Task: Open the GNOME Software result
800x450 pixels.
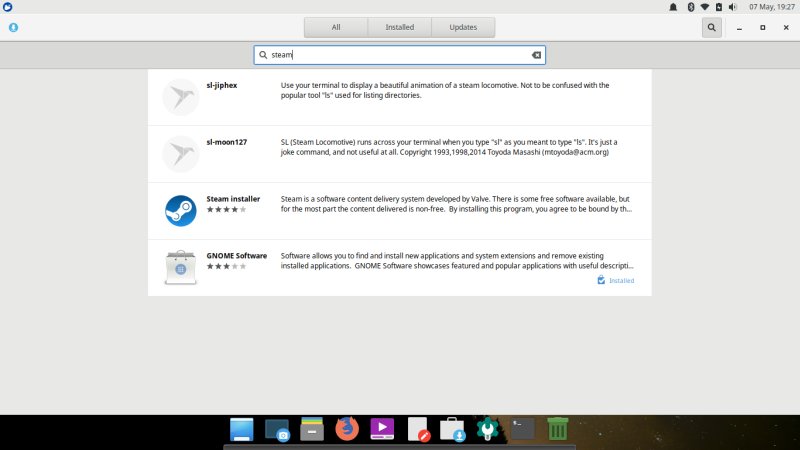Action: coord(399,268)
